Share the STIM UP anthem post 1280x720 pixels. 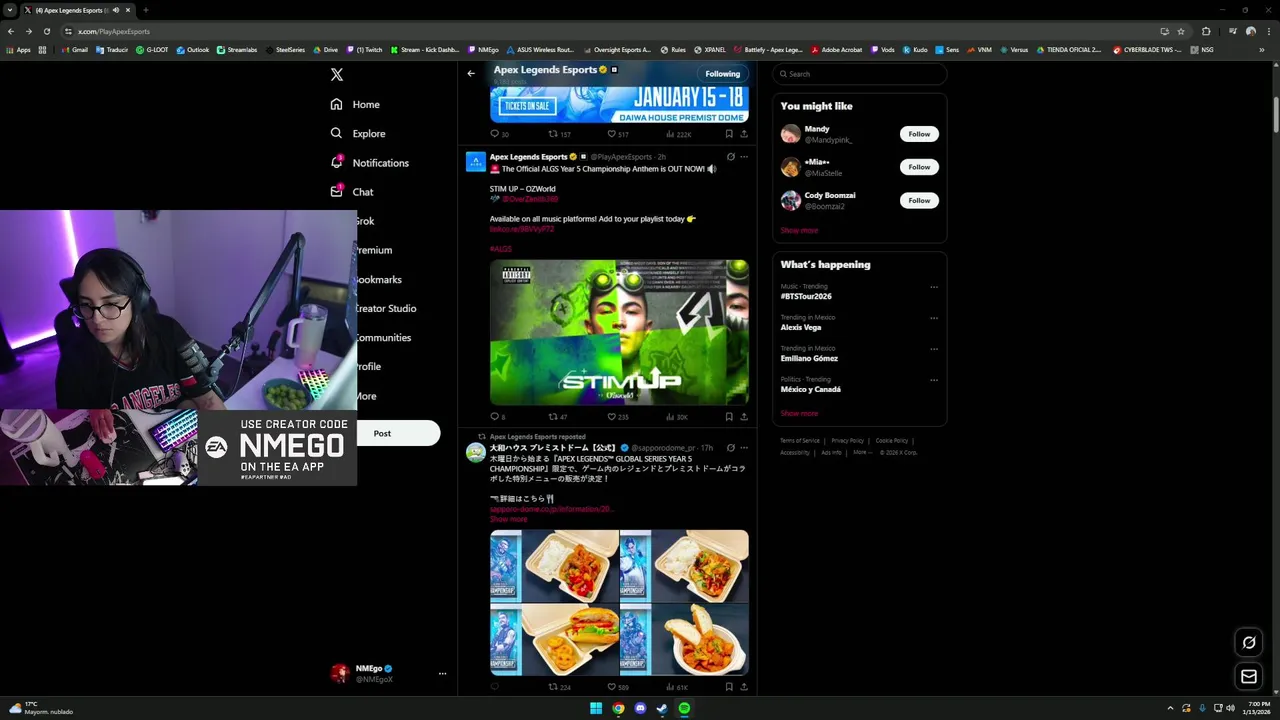pos(743,416)
